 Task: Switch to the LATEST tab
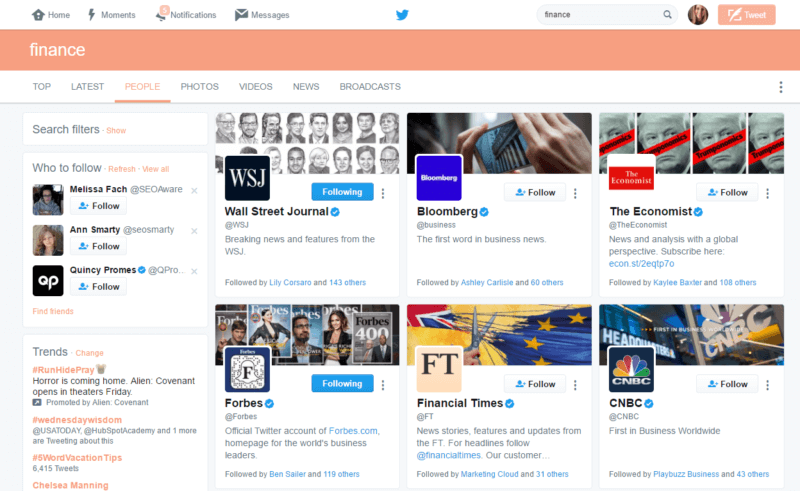pos(87,87)
